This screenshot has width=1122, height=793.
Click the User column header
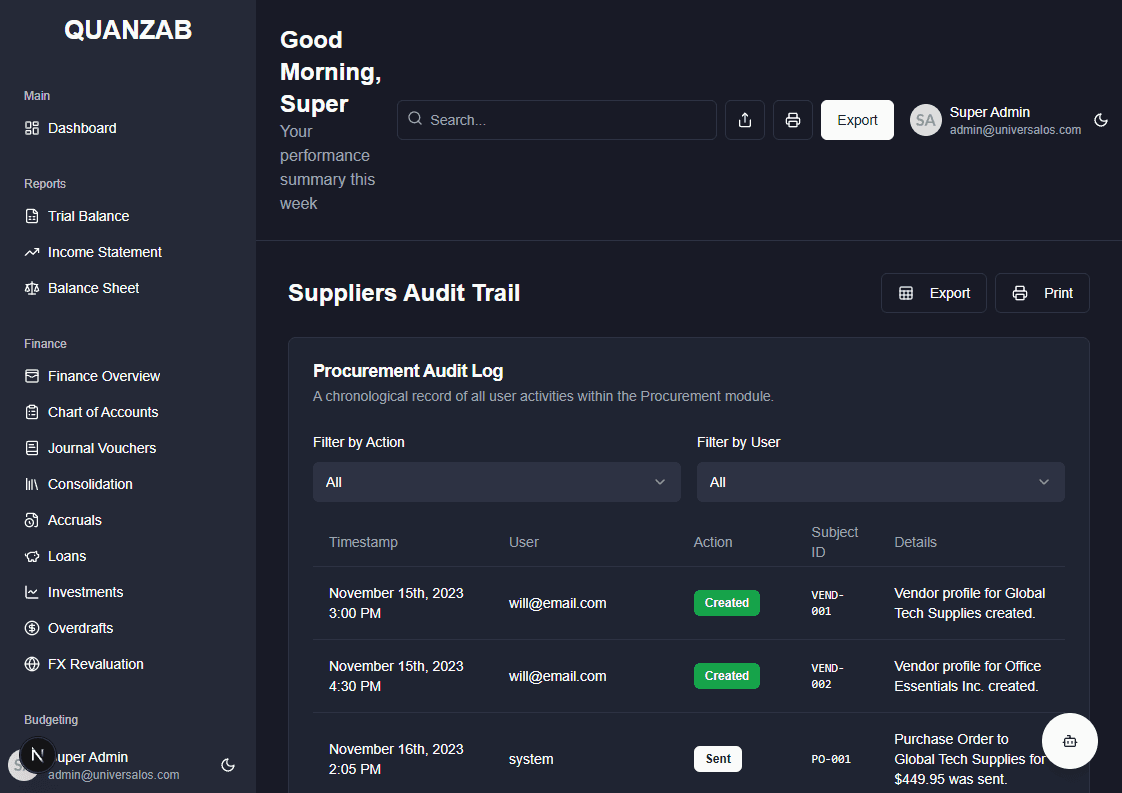tap(524, 543)
